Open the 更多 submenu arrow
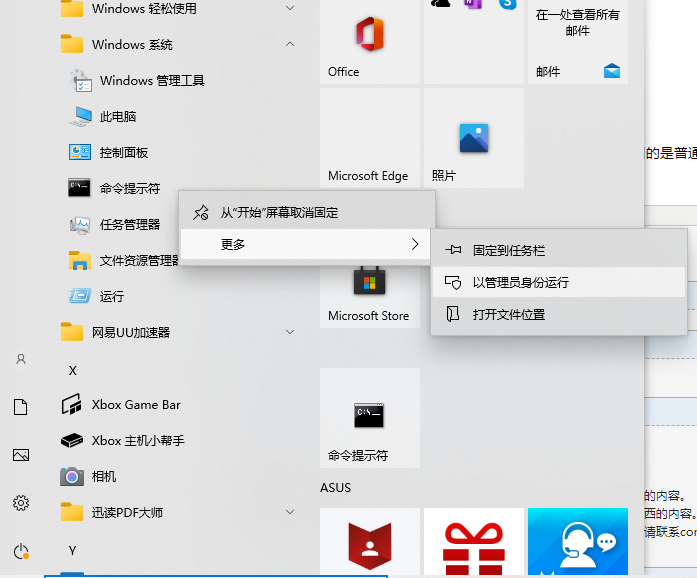 (x=415, y=244)
